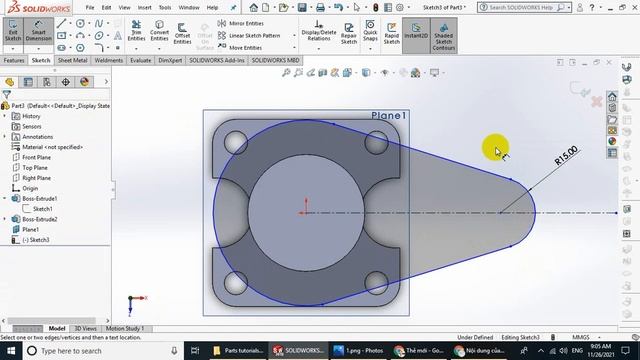Open View Orientation in heads-up toolbar
Screen dimensions: 640x360
347,73
